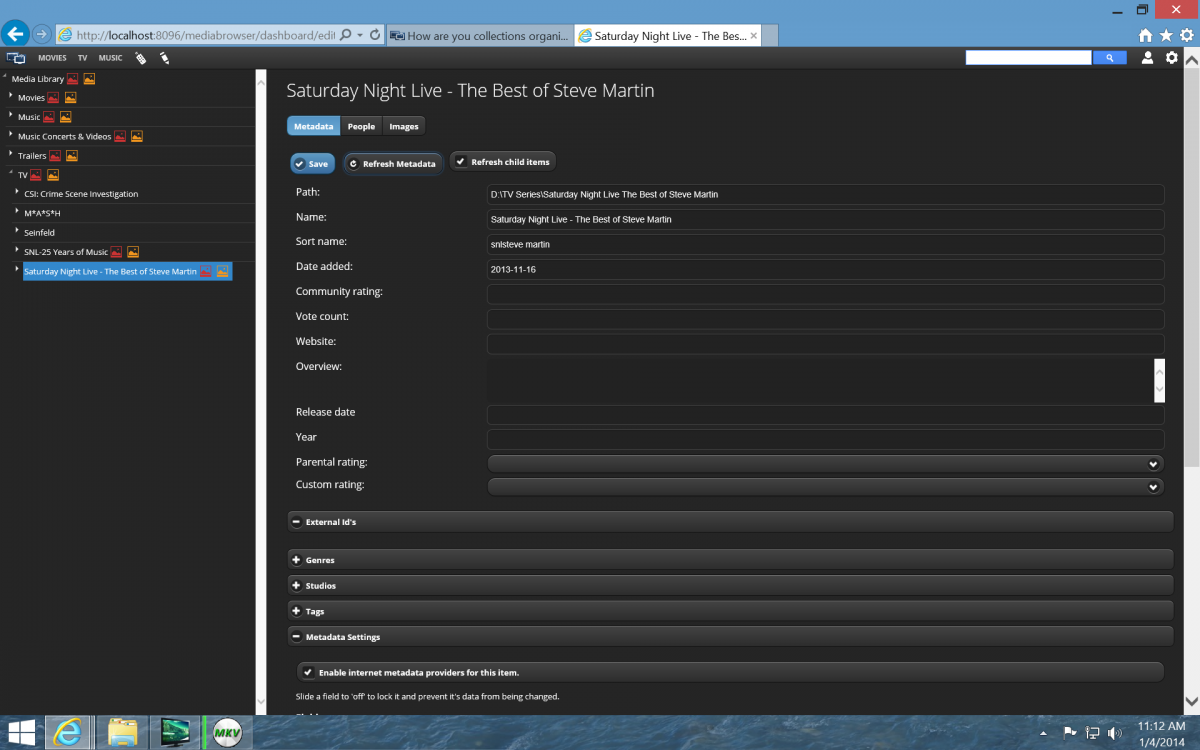The image size is (1200, 750).
Task: Click the pencil edit icon in toolbar
Action: [164, 58]
